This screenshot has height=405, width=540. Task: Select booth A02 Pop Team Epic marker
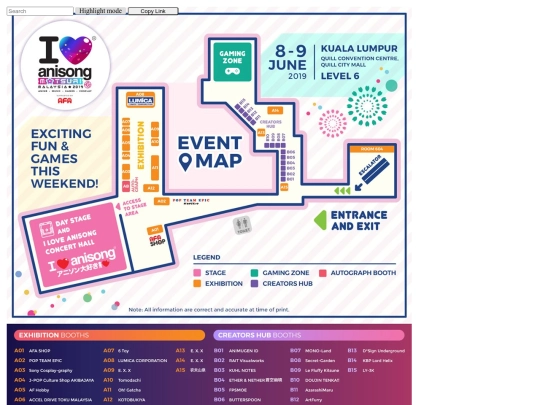click(162, 201)
